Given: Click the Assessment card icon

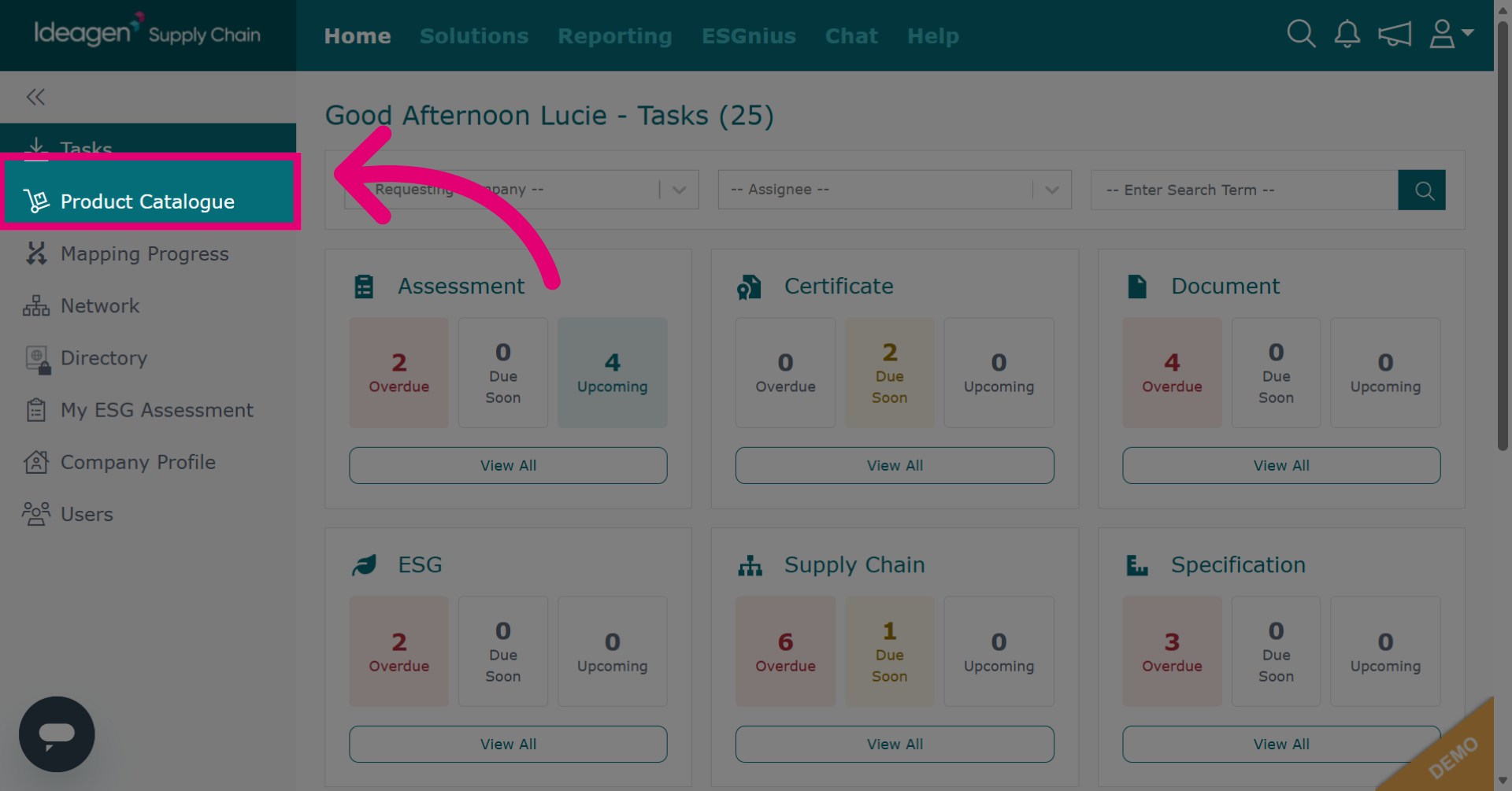Looking at the screenshot, I should click(364, 286).
